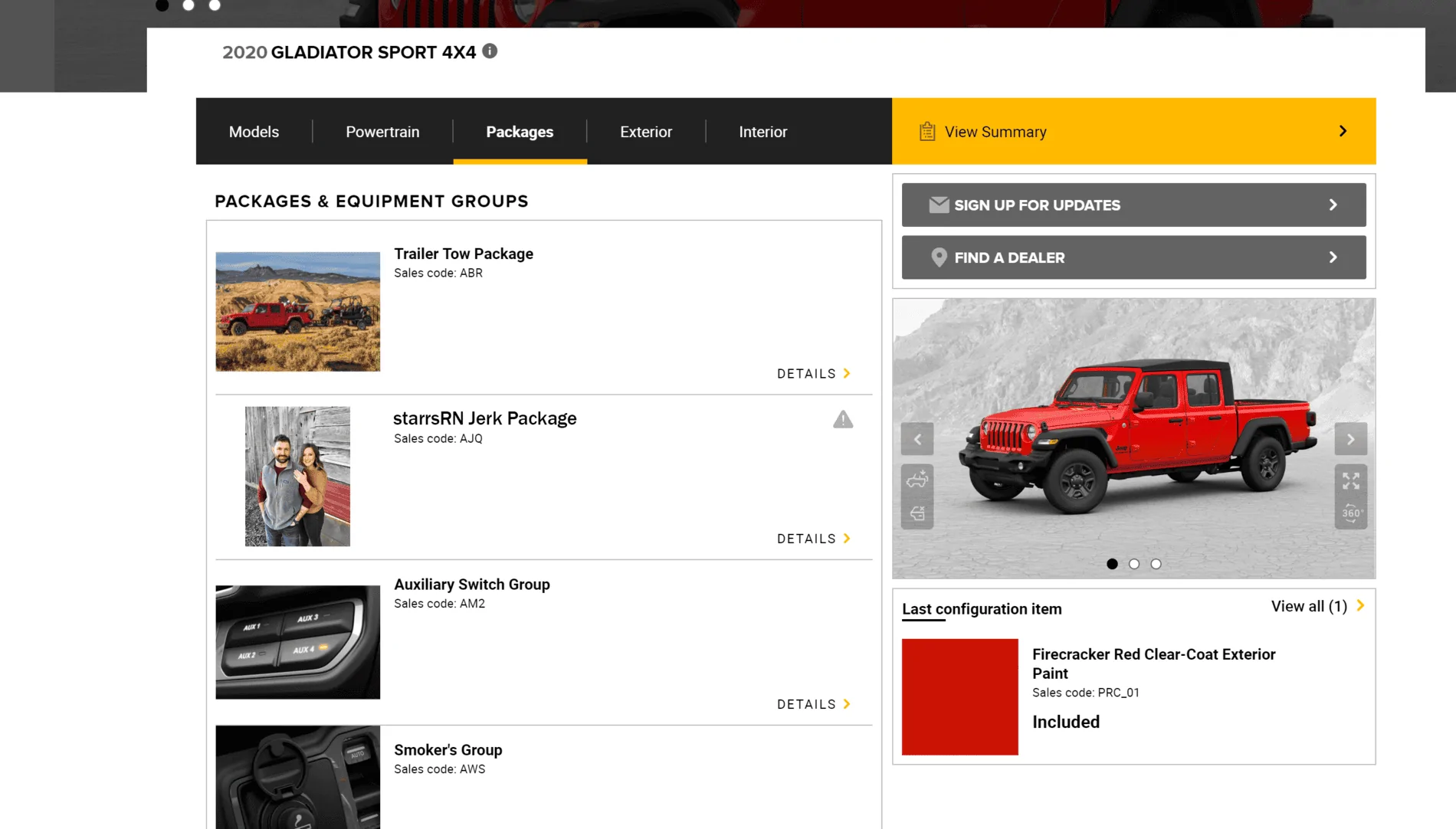Click map pin icon on Find a Dealer
1456x829 pixels.
point(939,257)
